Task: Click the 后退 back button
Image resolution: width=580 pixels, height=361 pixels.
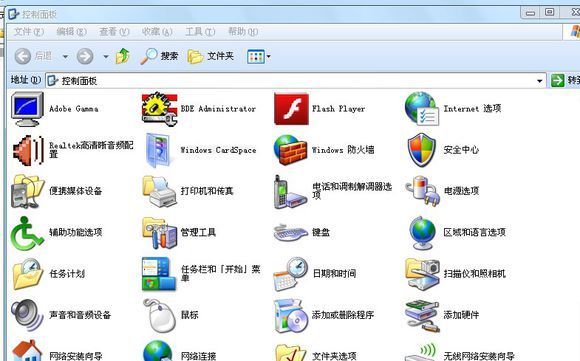Action: click(34, 56)
